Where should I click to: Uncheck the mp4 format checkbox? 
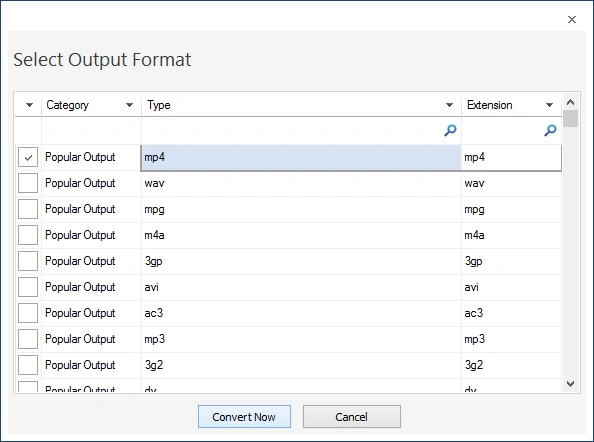click(x=28, y=157)
